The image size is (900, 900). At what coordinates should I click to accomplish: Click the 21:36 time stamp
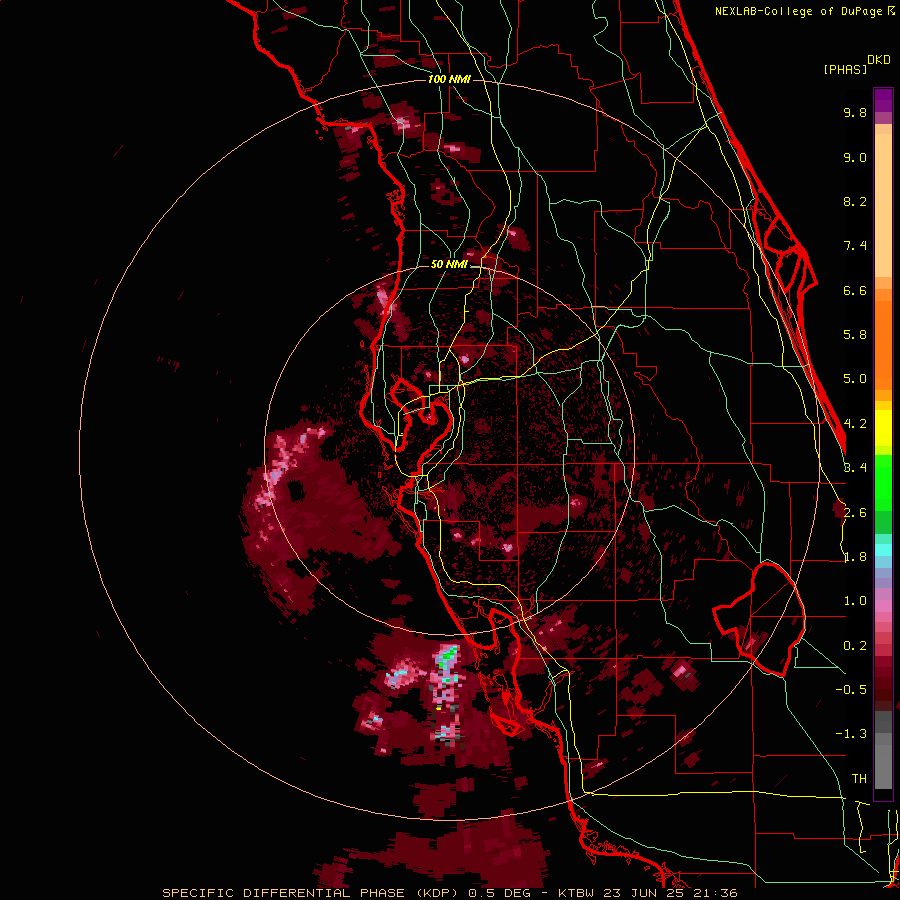coord(715,893)
